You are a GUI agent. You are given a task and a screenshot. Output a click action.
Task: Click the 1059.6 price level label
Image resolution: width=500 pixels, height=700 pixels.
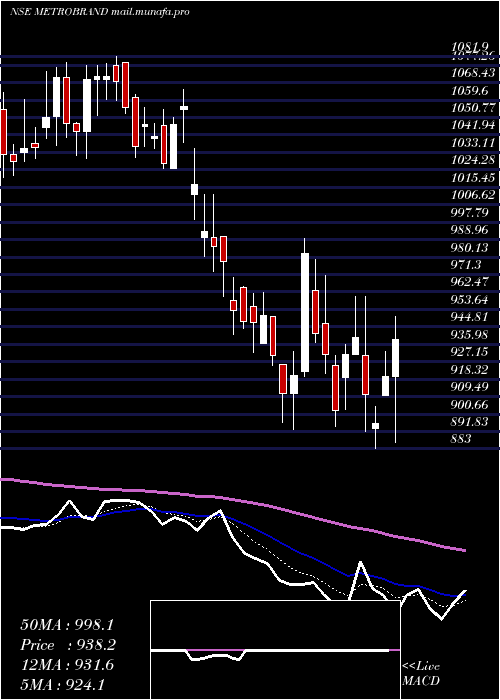[x=469, y=90]
